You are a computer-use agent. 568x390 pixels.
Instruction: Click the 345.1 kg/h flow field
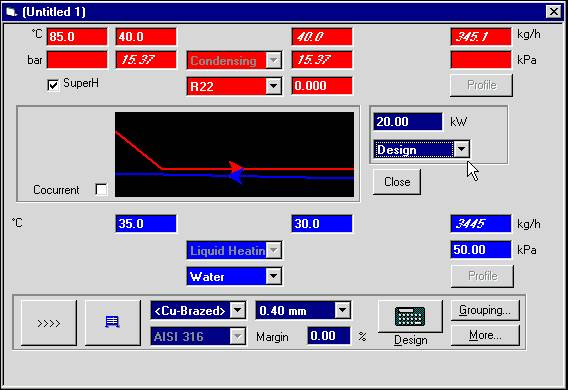point(481,37)
